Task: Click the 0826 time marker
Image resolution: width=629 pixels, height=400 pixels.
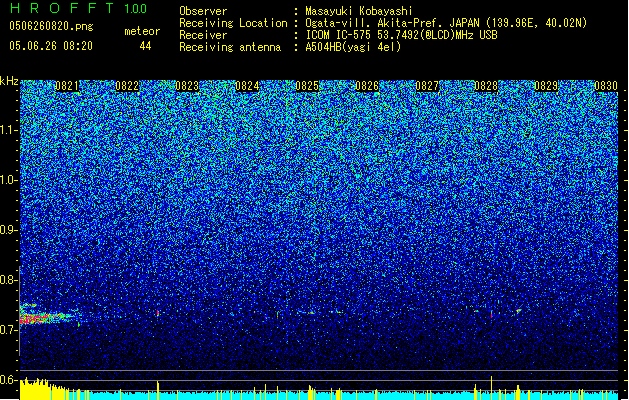Action: point(367,86)
